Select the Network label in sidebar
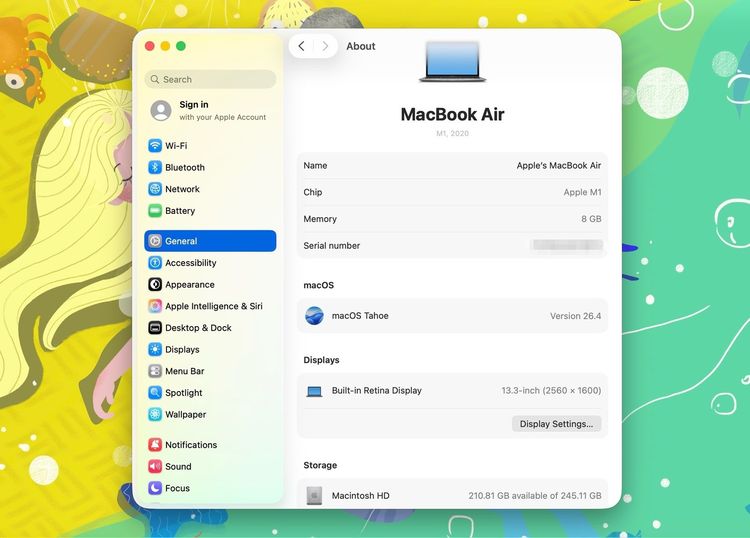 (182, 189)
